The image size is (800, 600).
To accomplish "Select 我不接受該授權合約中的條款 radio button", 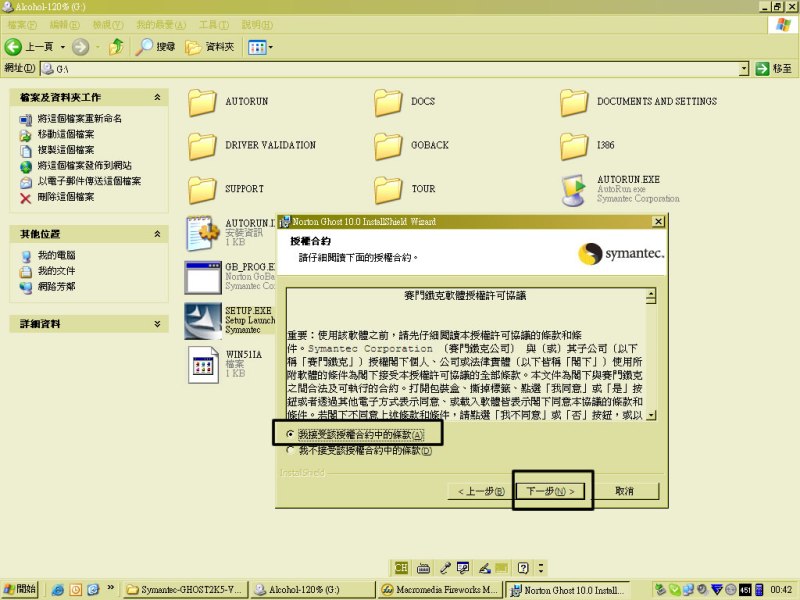I will pos(290,451).
